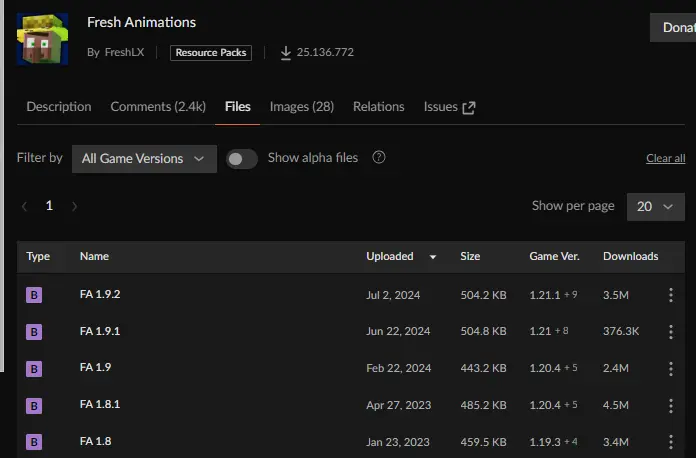The width and height of the screenshot is (696, 458).
Task: Click the Feb 22, 2024 upload date
Action: [x=399, y=368]
